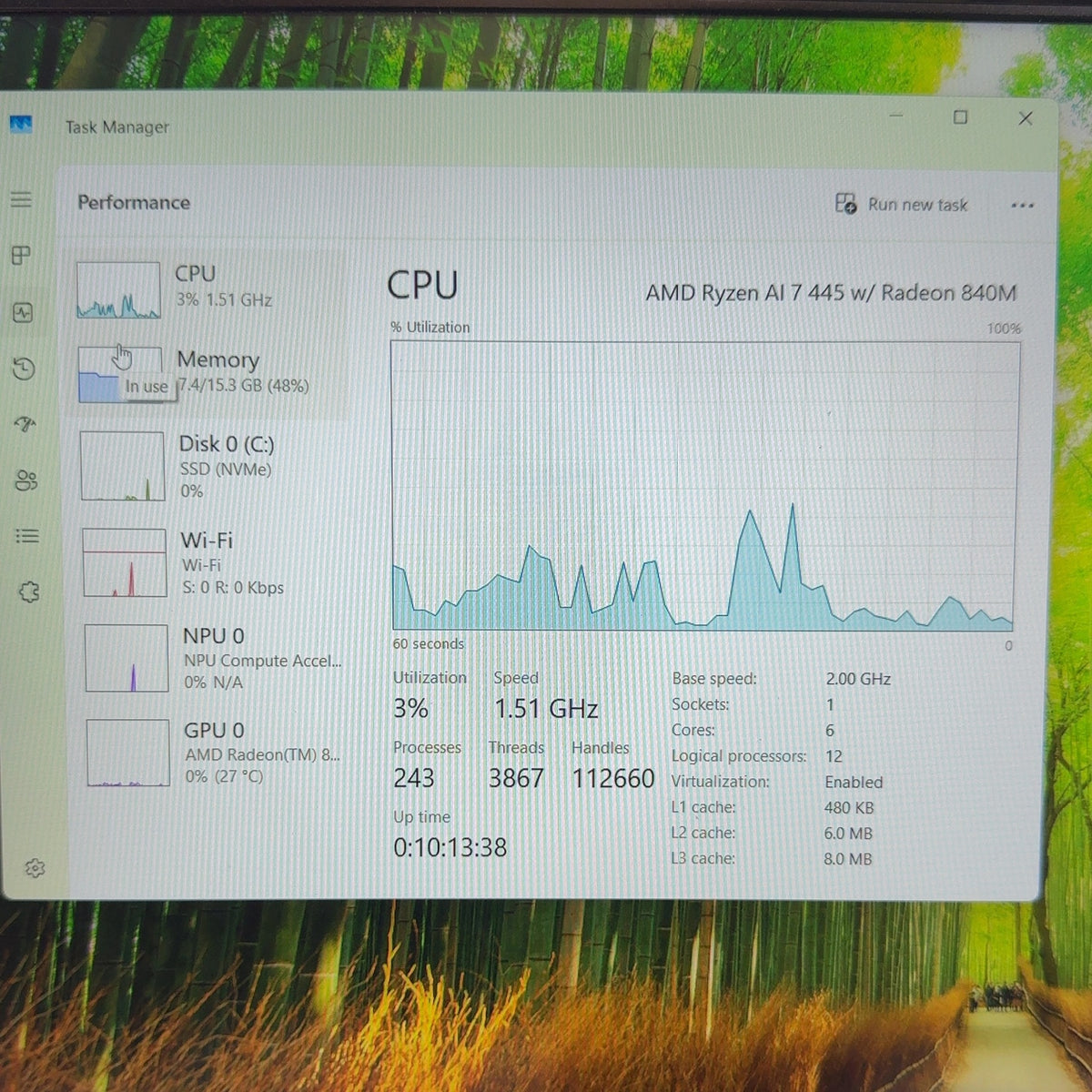Click the Logical processors 12 value
Screen dimensions: 1092x1092
click(834, 756)
